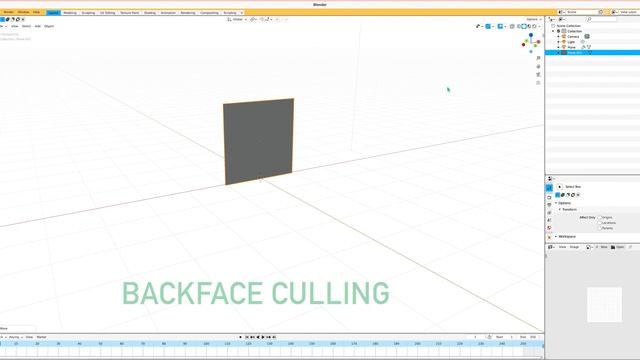The image size is (640, 360).
Task: Enable Affect Only Locations checkbox
Action: pyautogui.click(x=600, y=223)
